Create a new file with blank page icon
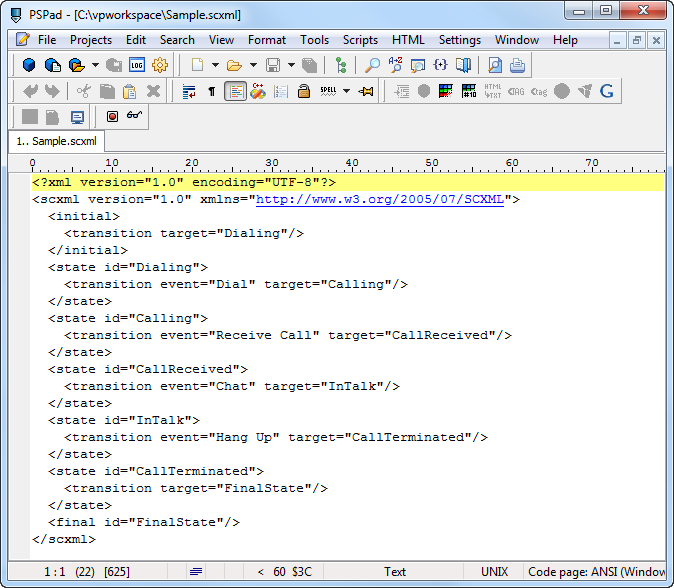Image resolution: width=674 pixels, height=588 pixels. click(x=197, y=65)
